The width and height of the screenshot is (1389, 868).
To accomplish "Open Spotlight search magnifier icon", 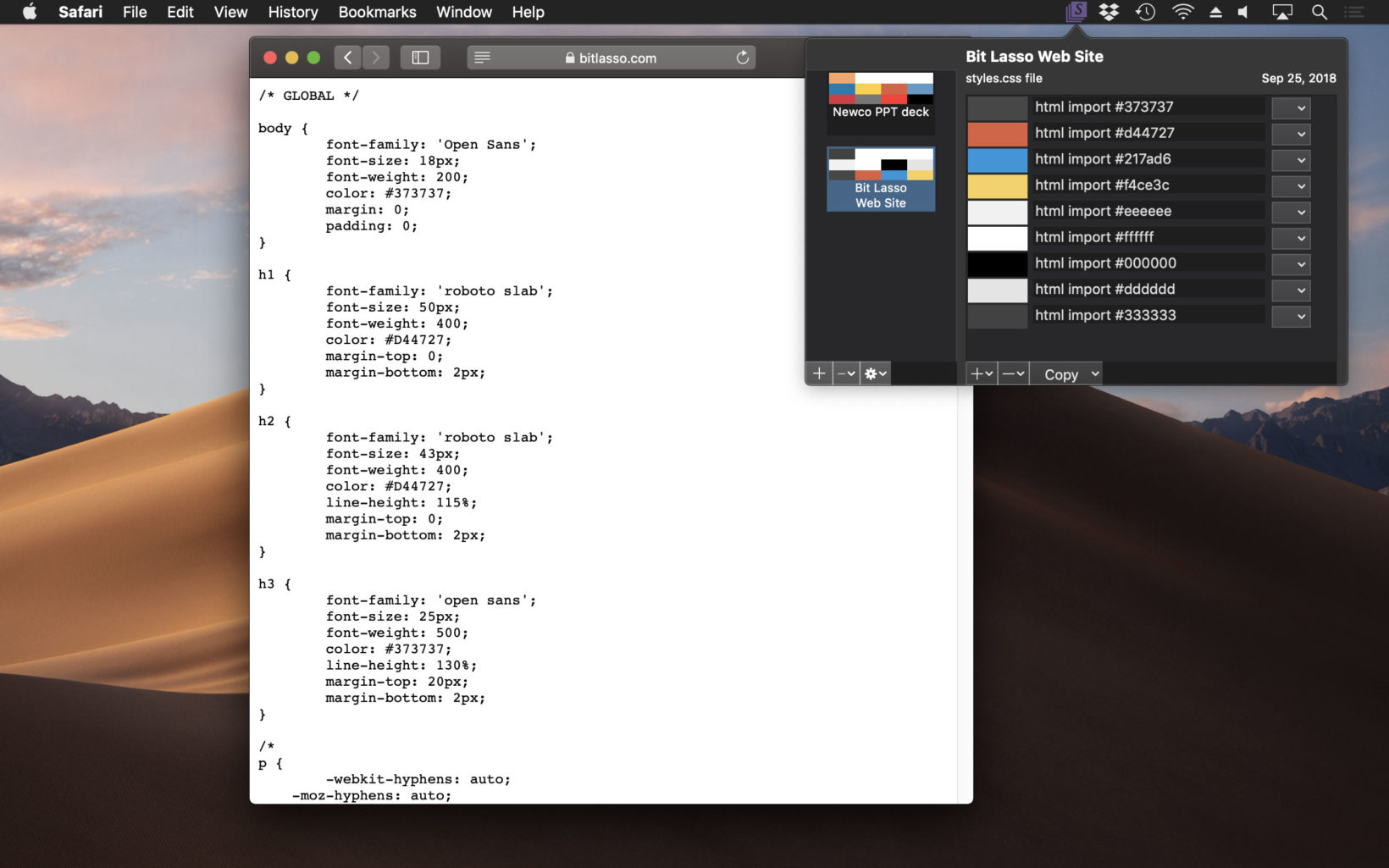I will (1319, 12).
